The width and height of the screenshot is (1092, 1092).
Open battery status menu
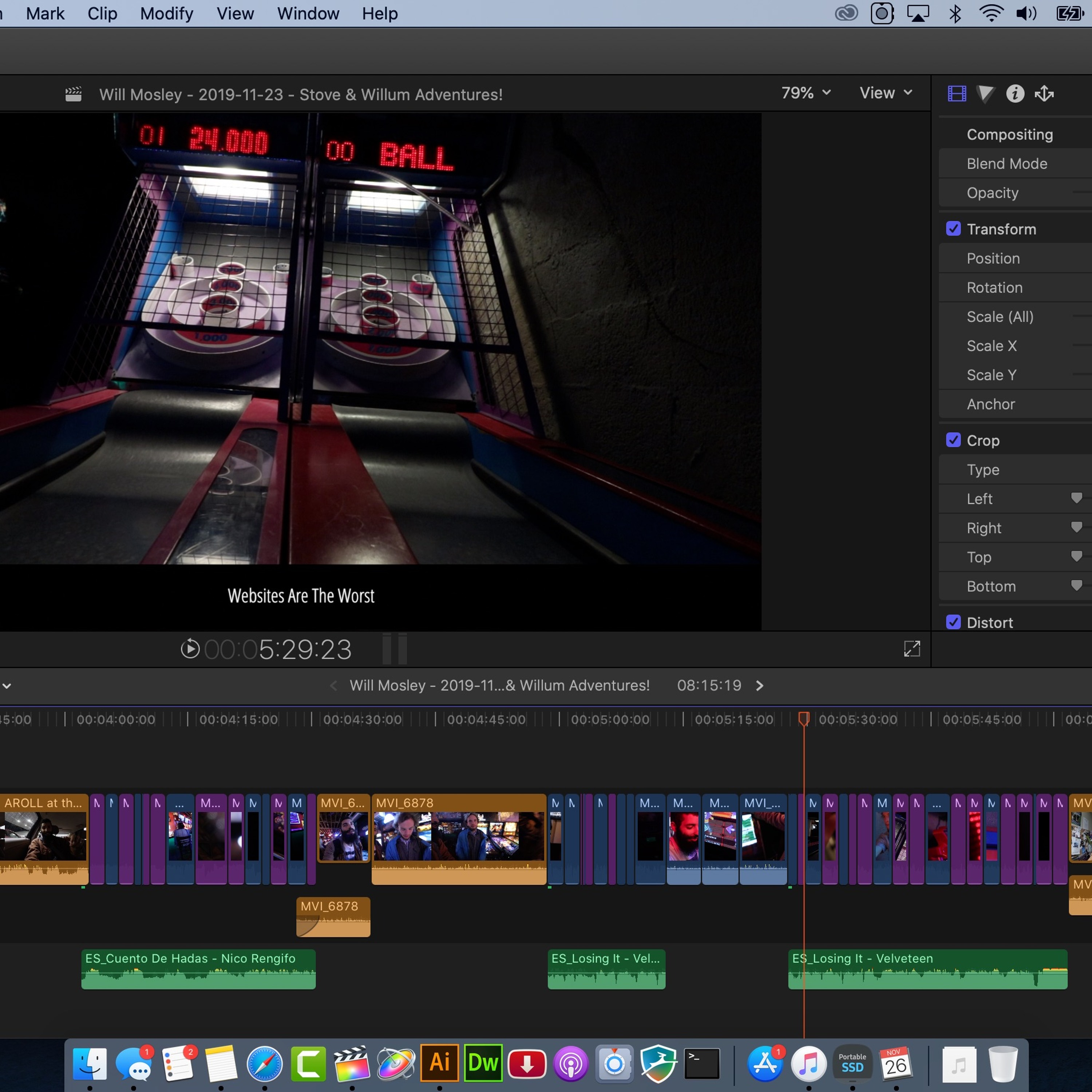tap(1069, 13)
